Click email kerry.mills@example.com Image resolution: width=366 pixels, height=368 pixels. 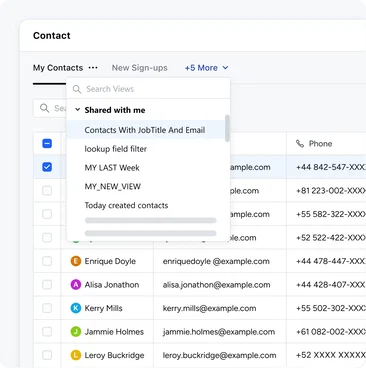209,308
